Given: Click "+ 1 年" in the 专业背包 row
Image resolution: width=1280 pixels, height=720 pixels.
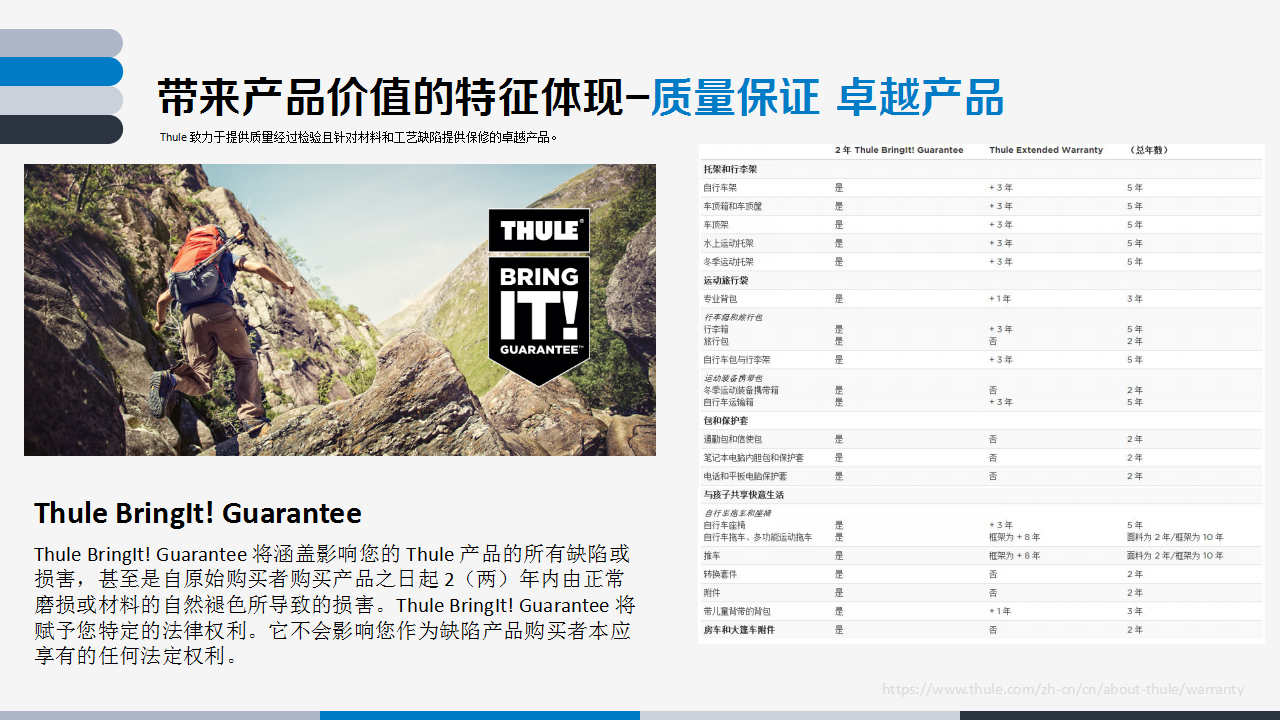Looking at the screenshot, I should click(x=1000, y=299).
